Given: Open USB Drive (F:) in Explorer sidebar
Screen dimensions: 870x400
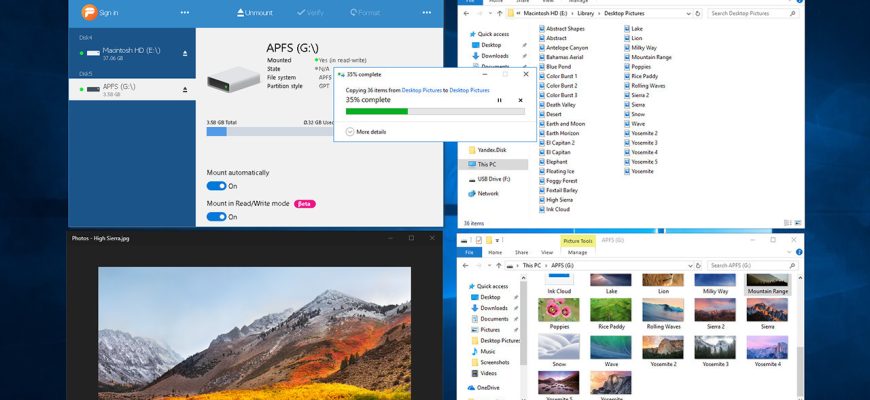Looking at the screenshot, I should point(489,179).
